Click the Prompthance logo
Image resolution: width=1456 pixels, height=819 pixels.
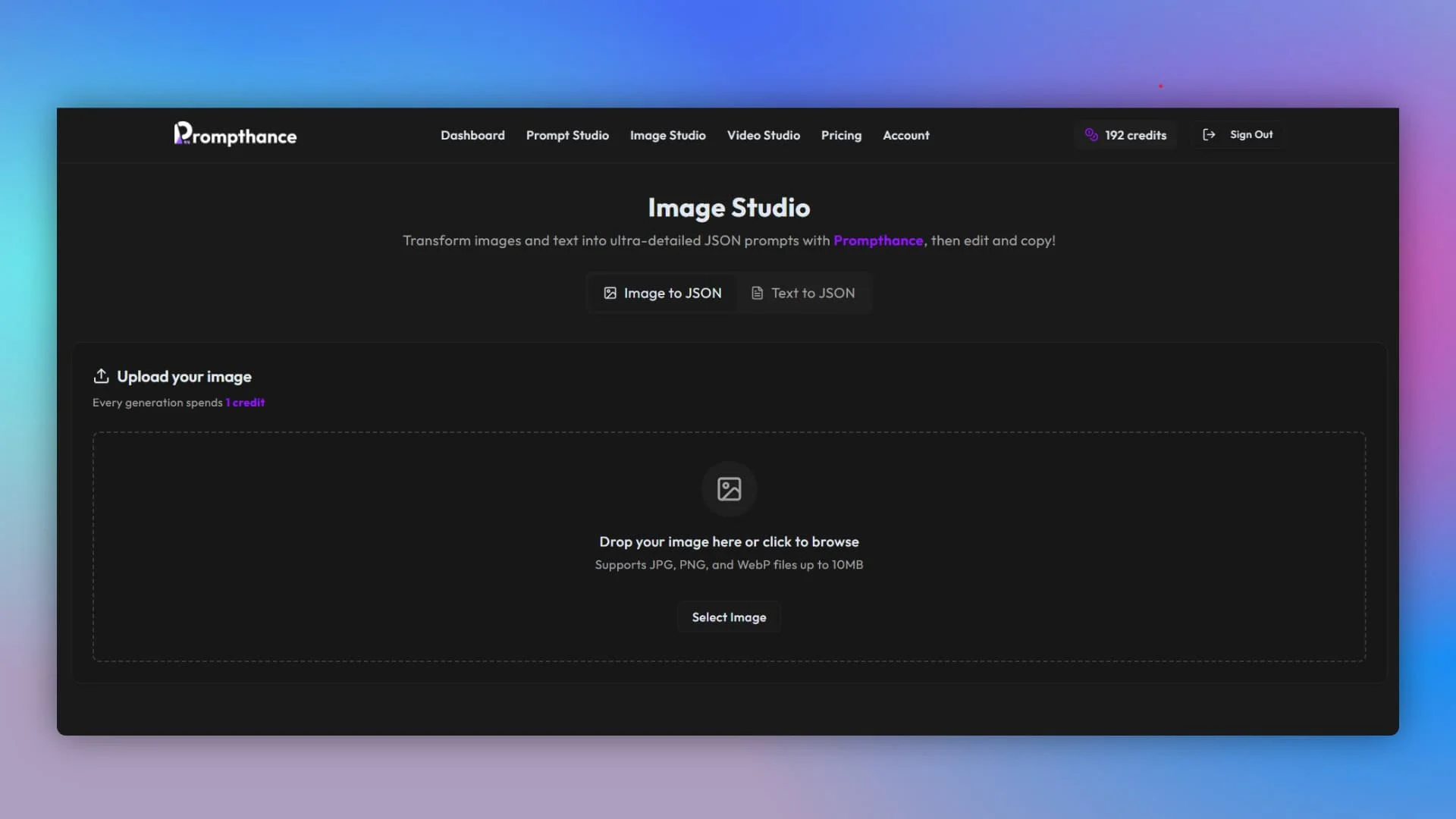pyautogui.click(x=234, y=134)
